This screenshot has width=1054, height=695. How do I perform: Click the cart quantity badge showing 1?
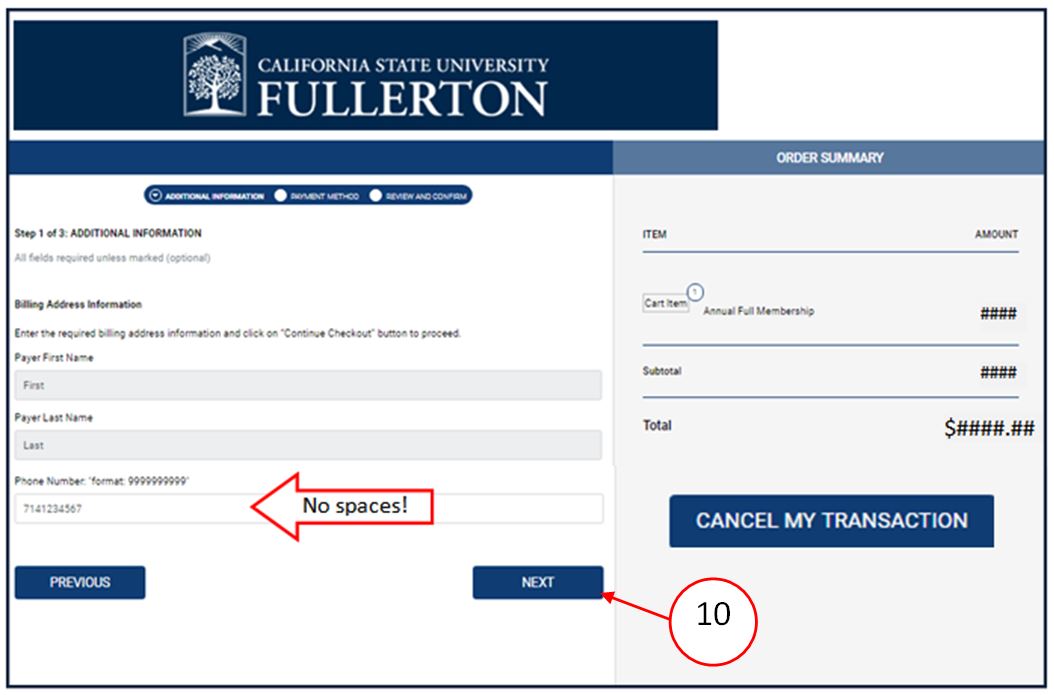(x=694, y=292)
